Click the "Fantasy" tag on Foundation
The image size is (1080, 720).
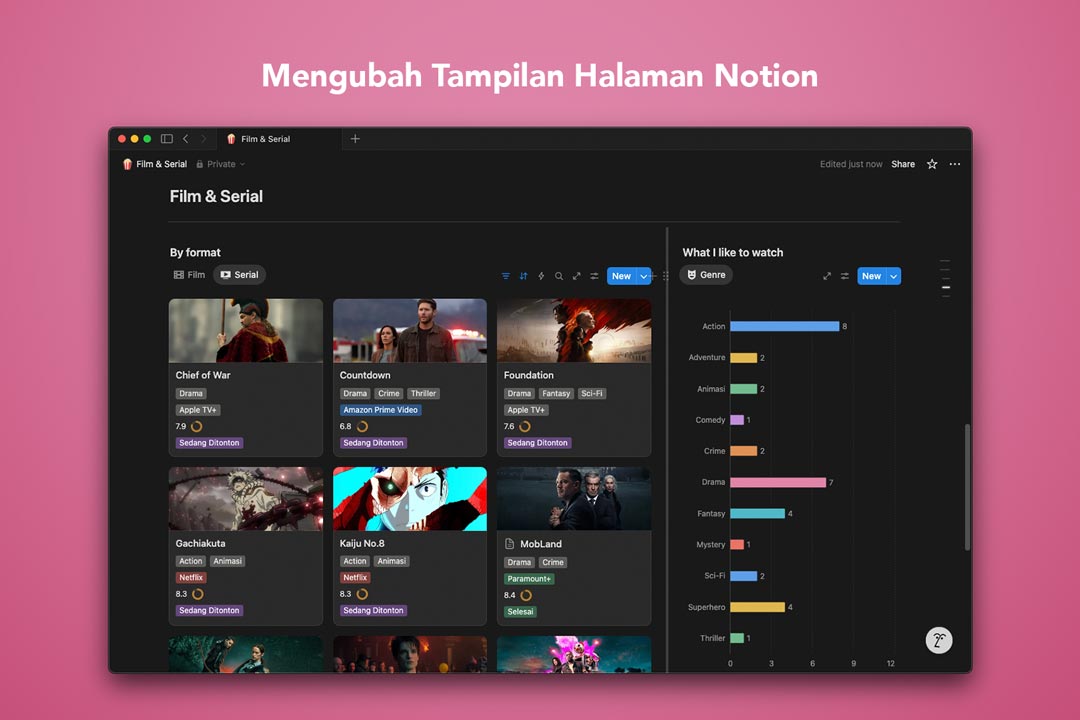point(556,393)
